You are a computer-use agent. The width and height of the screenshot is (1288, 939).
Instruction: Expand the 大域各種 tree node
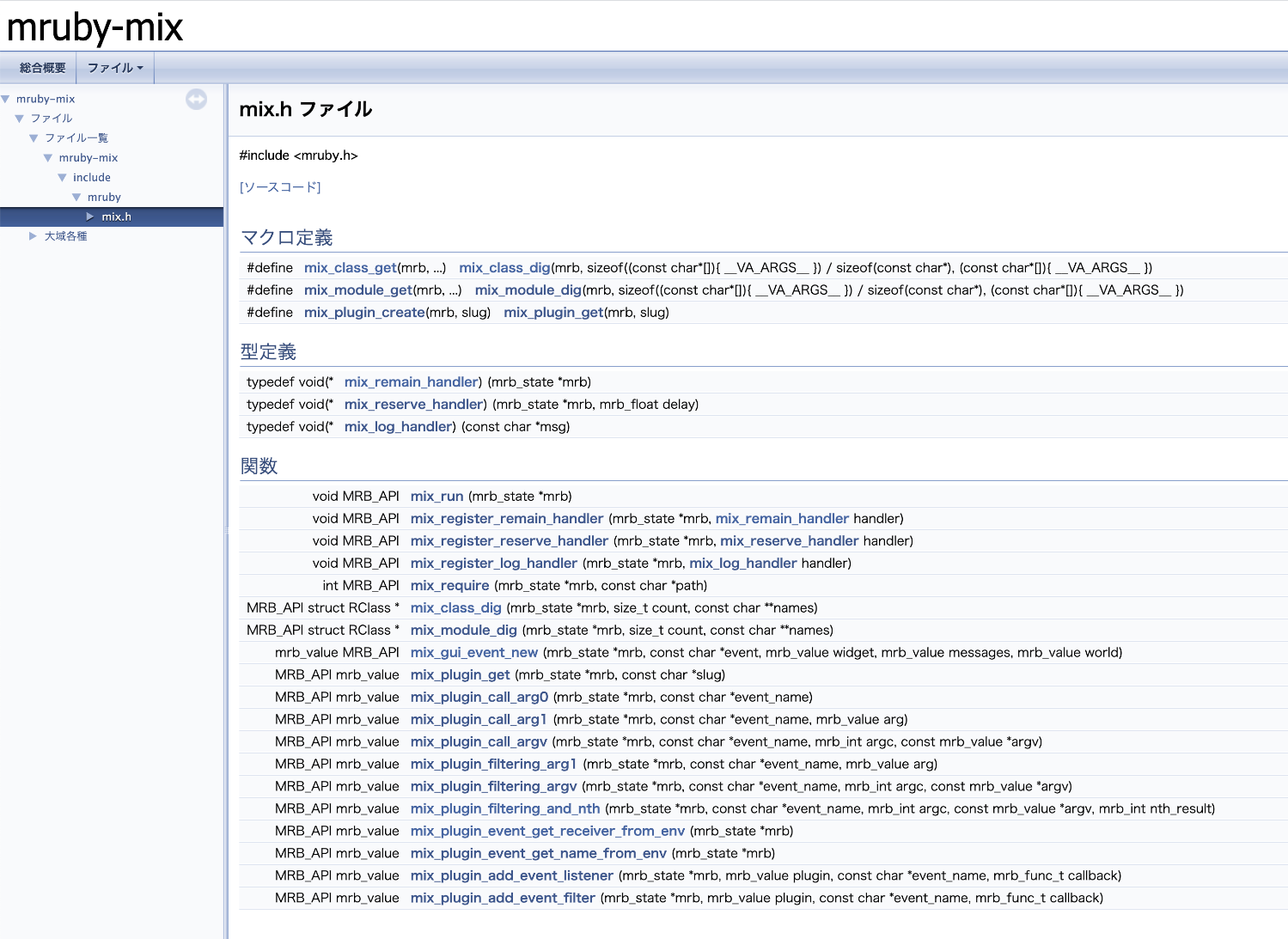(x=33, y=236)
